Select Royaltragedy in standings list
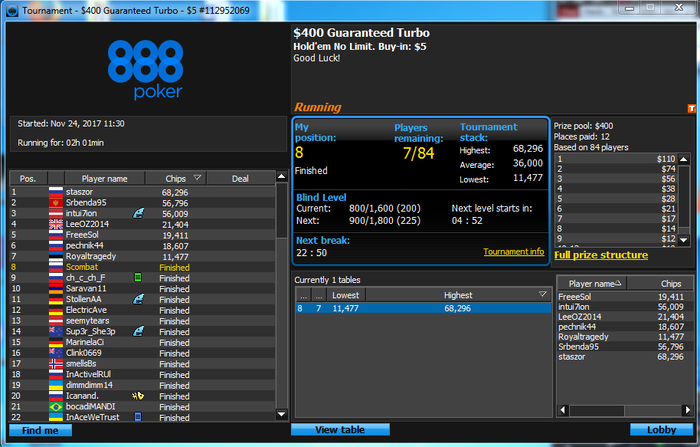This screenshot has height=447, width=700. click(x=142, y=256)
